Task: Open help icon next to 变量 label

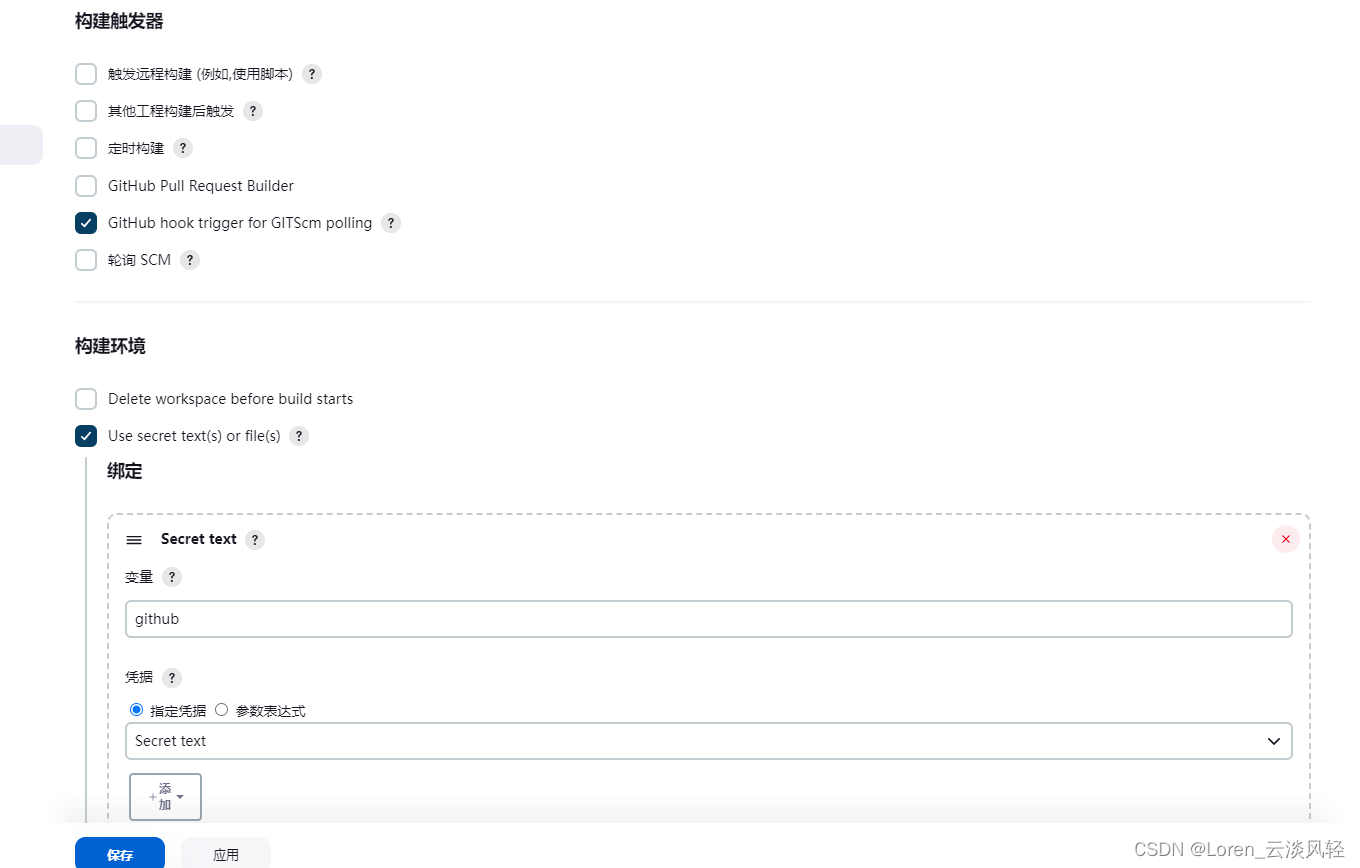Action: 172,577
